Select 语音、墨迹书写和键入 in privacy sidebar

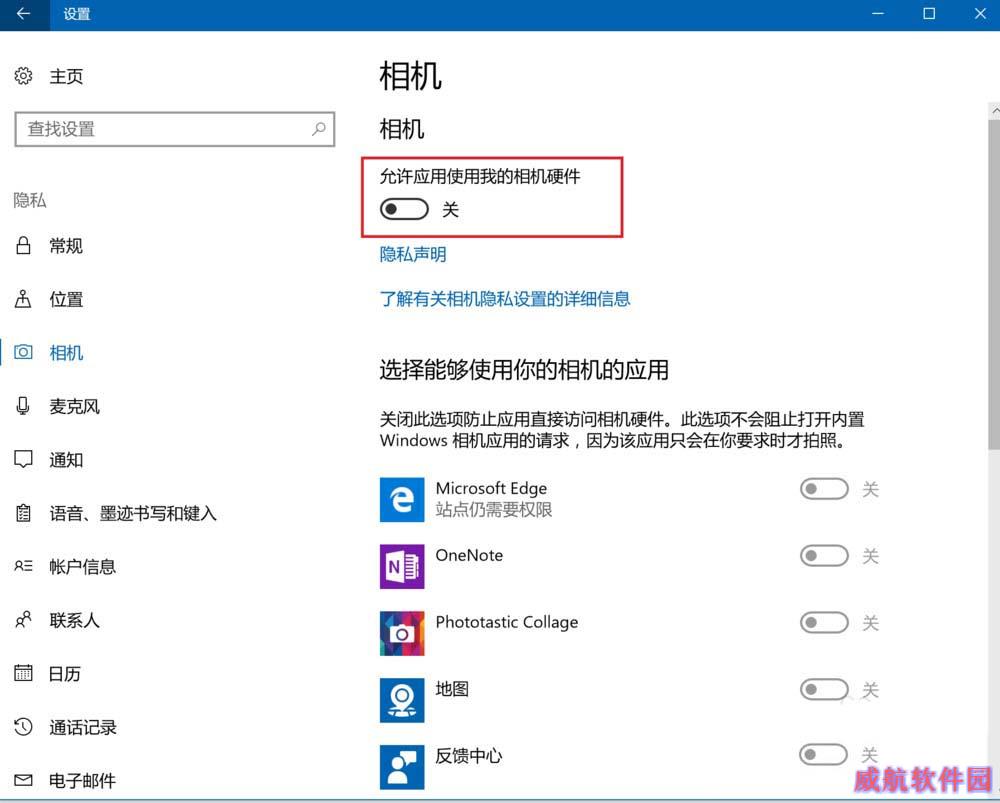(133, 513)
